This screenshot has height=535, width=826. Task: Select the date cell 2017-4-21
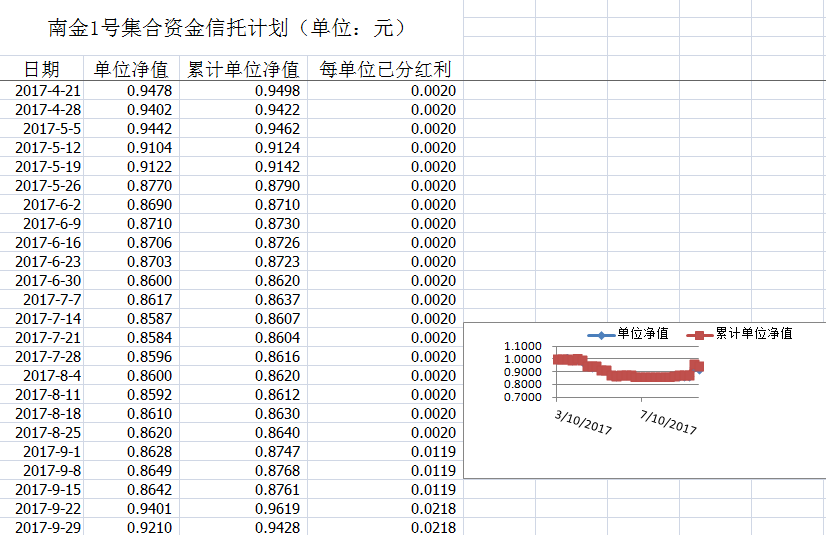[x=48, y=91]
